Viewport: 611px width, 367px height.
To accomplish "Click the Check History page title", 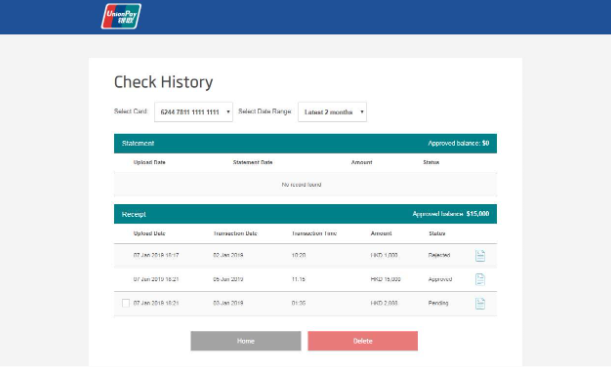I will (164, 82).
